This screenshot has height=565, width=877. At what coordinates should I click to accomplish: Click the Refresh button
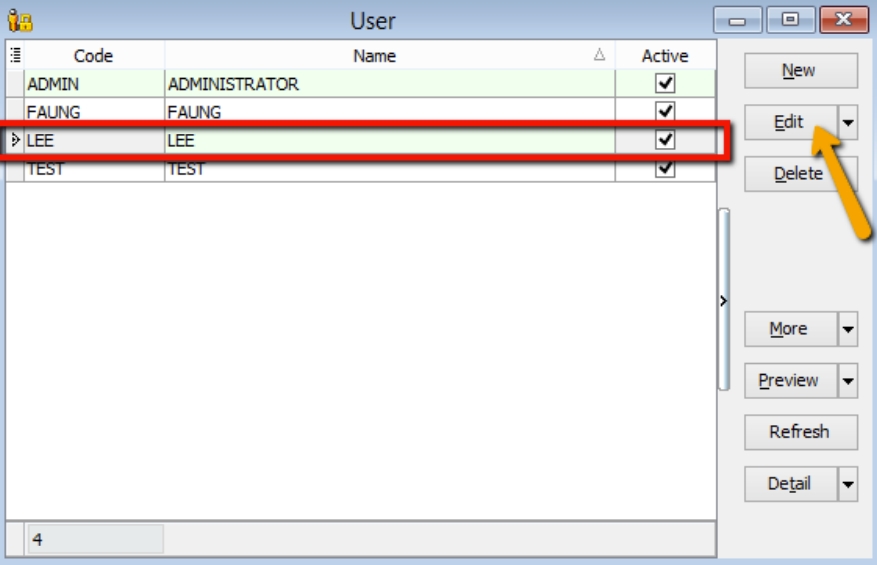801,432
